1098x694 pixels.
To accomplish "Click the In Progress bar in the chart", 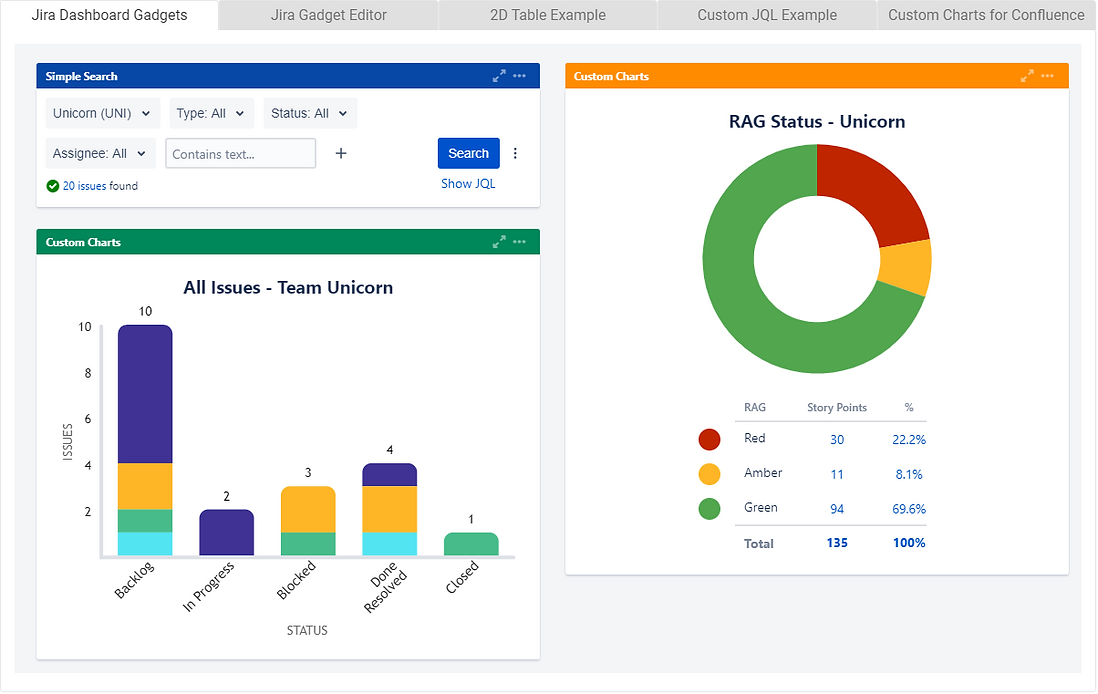I will click(x=226, y=532).
